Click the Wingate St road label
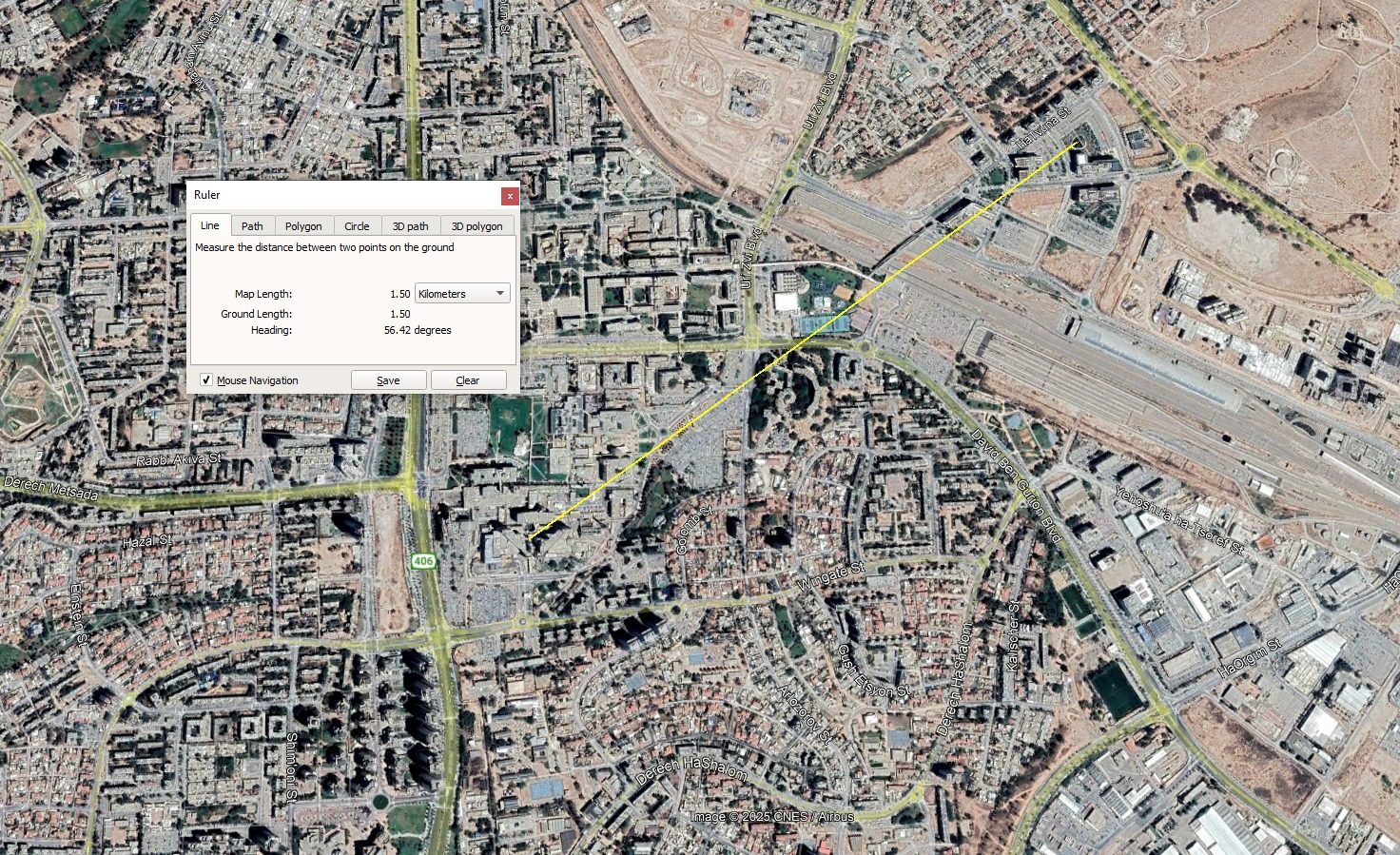The width and height of the screenshot is (1400, 855). 829,576
